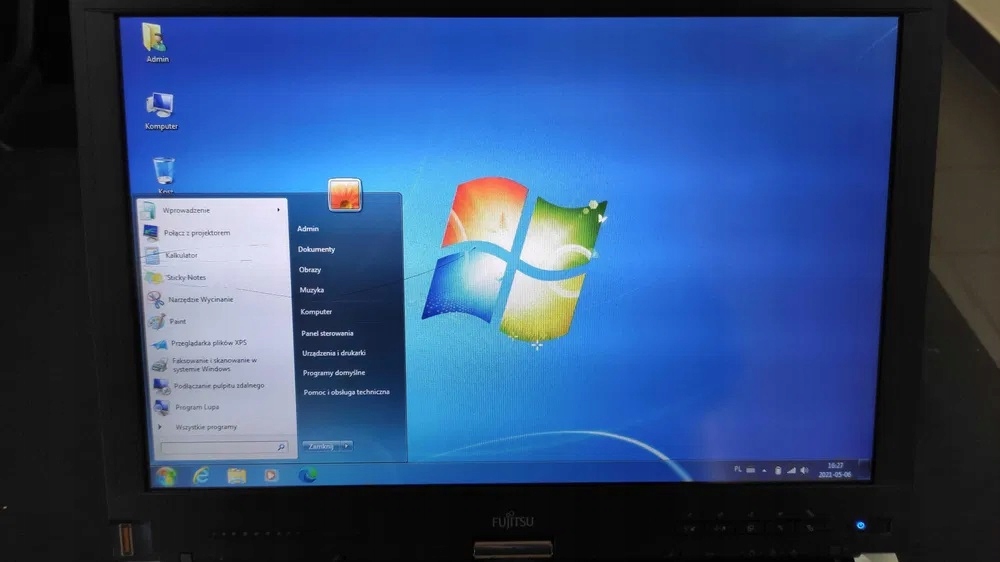Screen dimensions: 1000x562
Task: Open Pomoc i obsługa techniczna
Action: [x=346, y=392]
